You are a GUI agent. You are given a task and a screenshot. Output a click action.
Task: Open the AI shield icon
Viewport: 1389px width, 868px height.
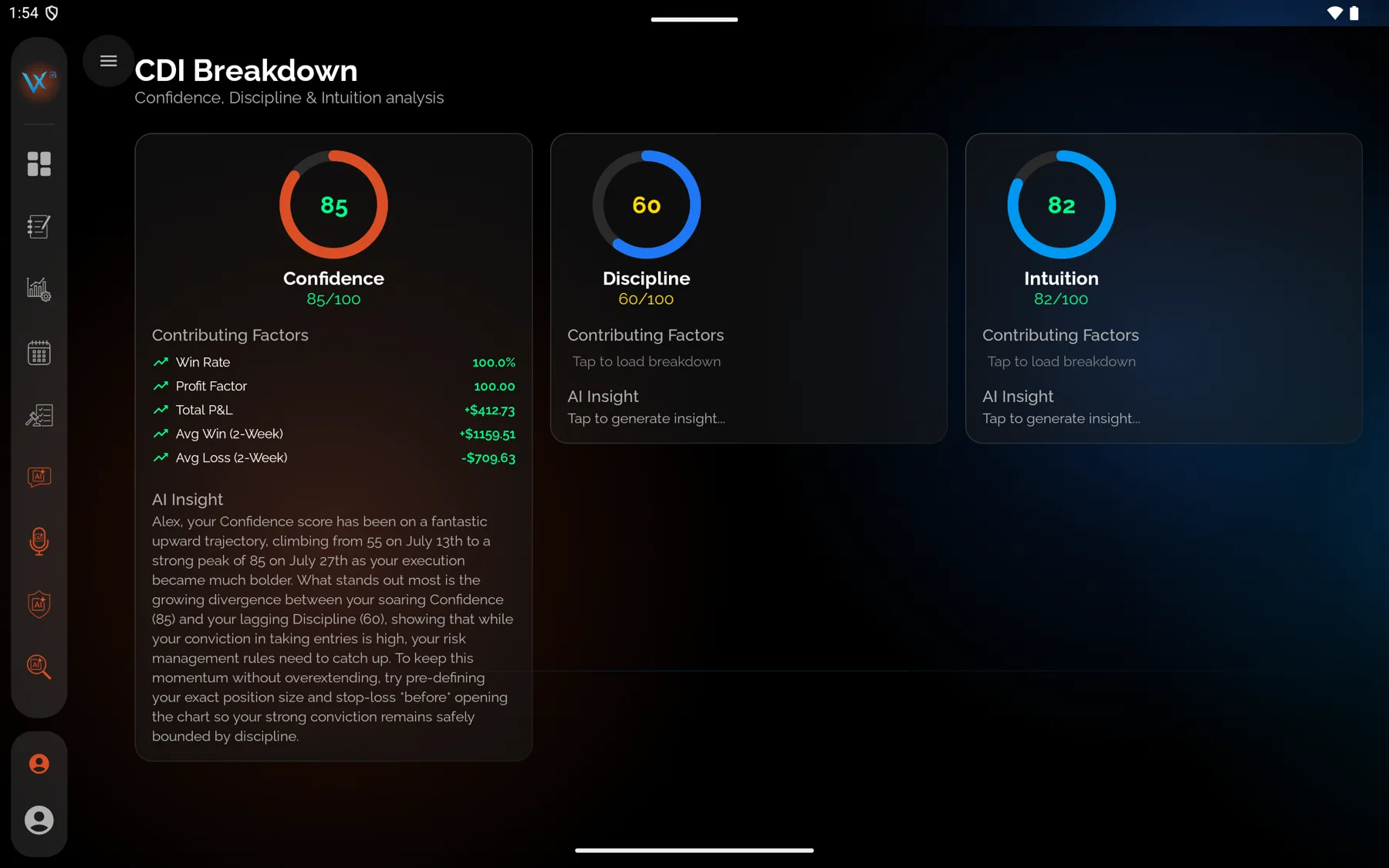39,604
